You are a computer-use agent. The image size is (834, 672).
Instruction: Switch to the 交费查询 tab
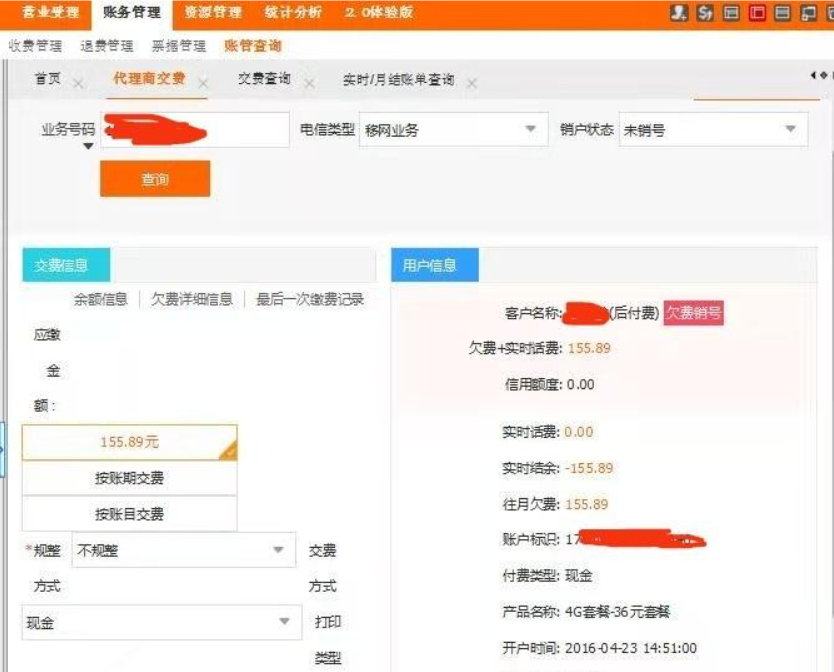264,79
